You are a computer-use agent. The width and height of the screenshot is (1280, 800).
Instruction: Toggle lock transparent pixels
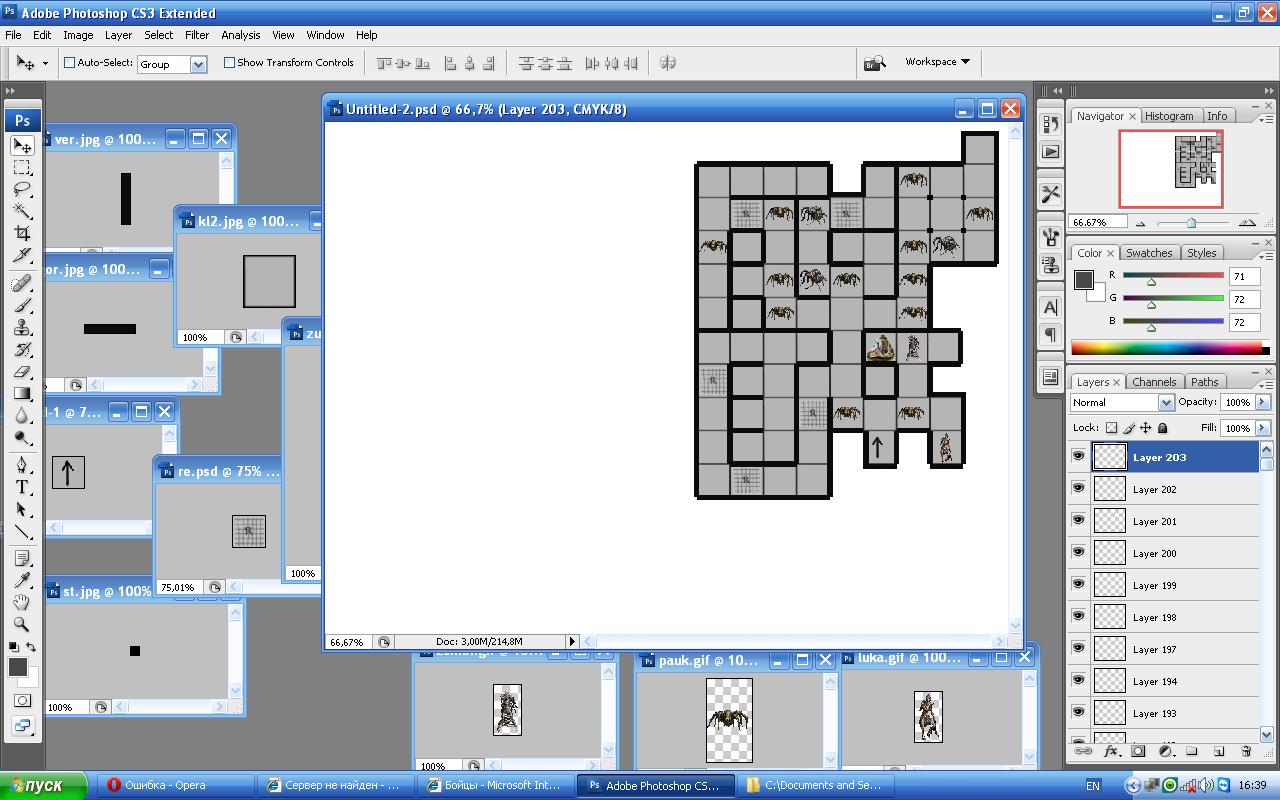click(x=1111, y=428)
